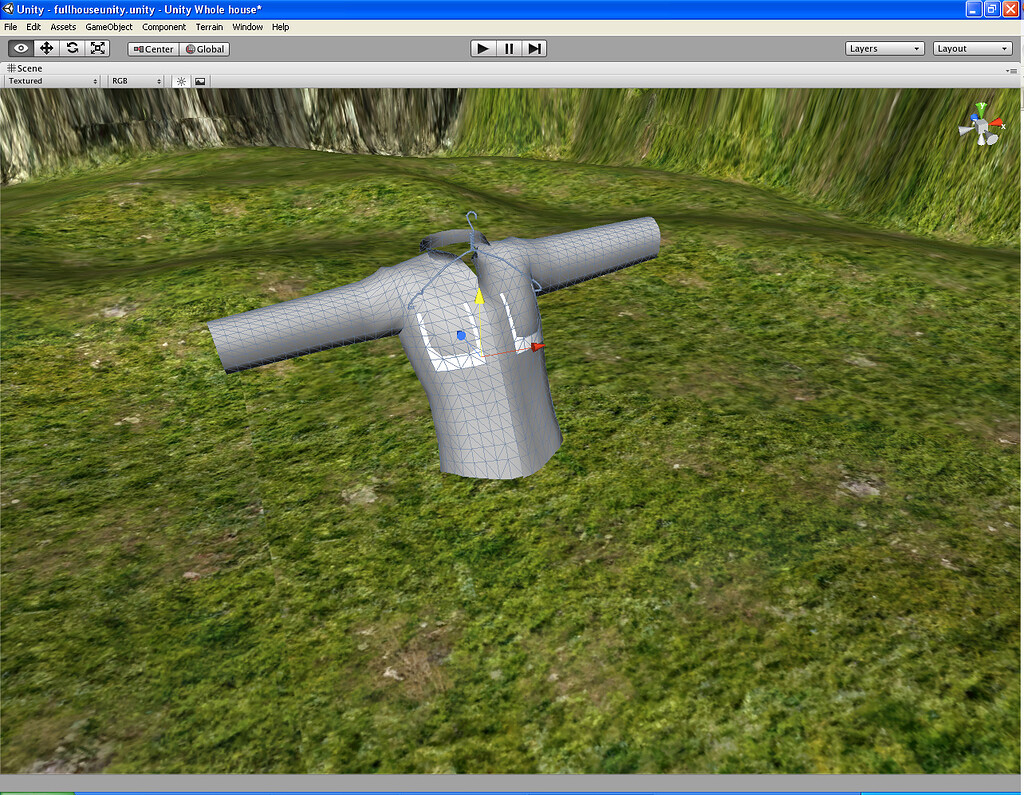Click the scene gizmo's red X axis cone
The width and height of the screenshot is (1024, 795).
pos(996,123)
